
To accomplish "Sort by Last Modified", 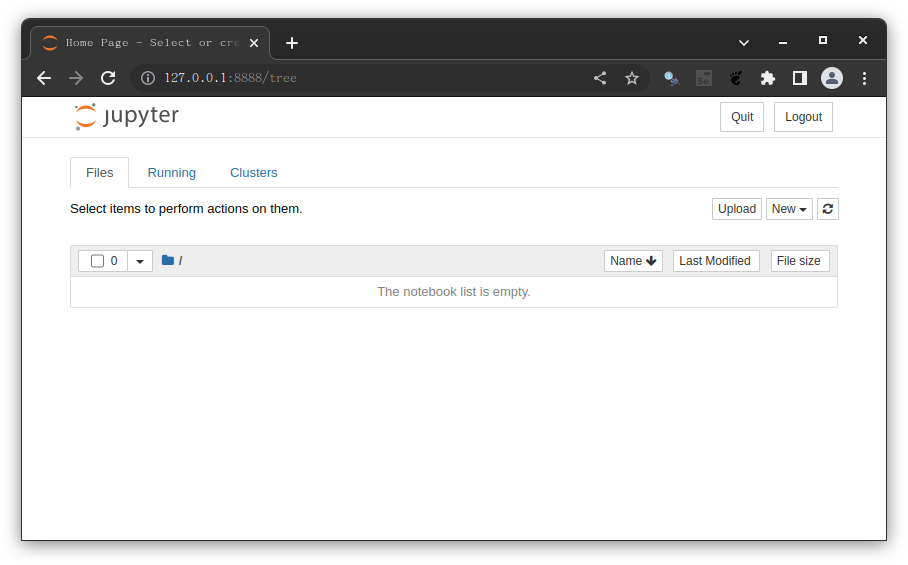I will tap(716, 261).
